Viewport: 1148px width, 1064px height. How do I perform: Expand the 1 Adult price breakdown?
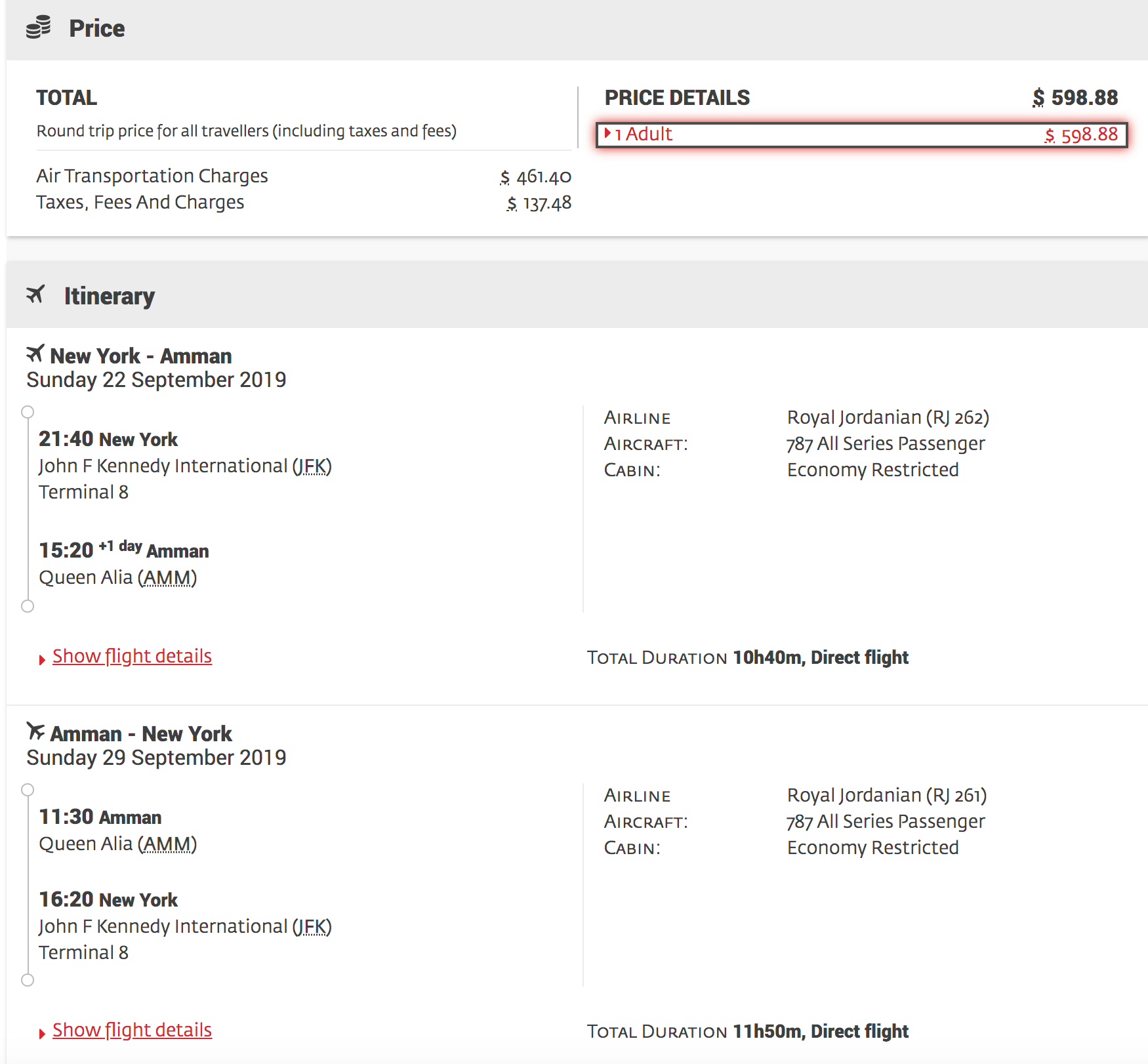[x=861, y=134]
